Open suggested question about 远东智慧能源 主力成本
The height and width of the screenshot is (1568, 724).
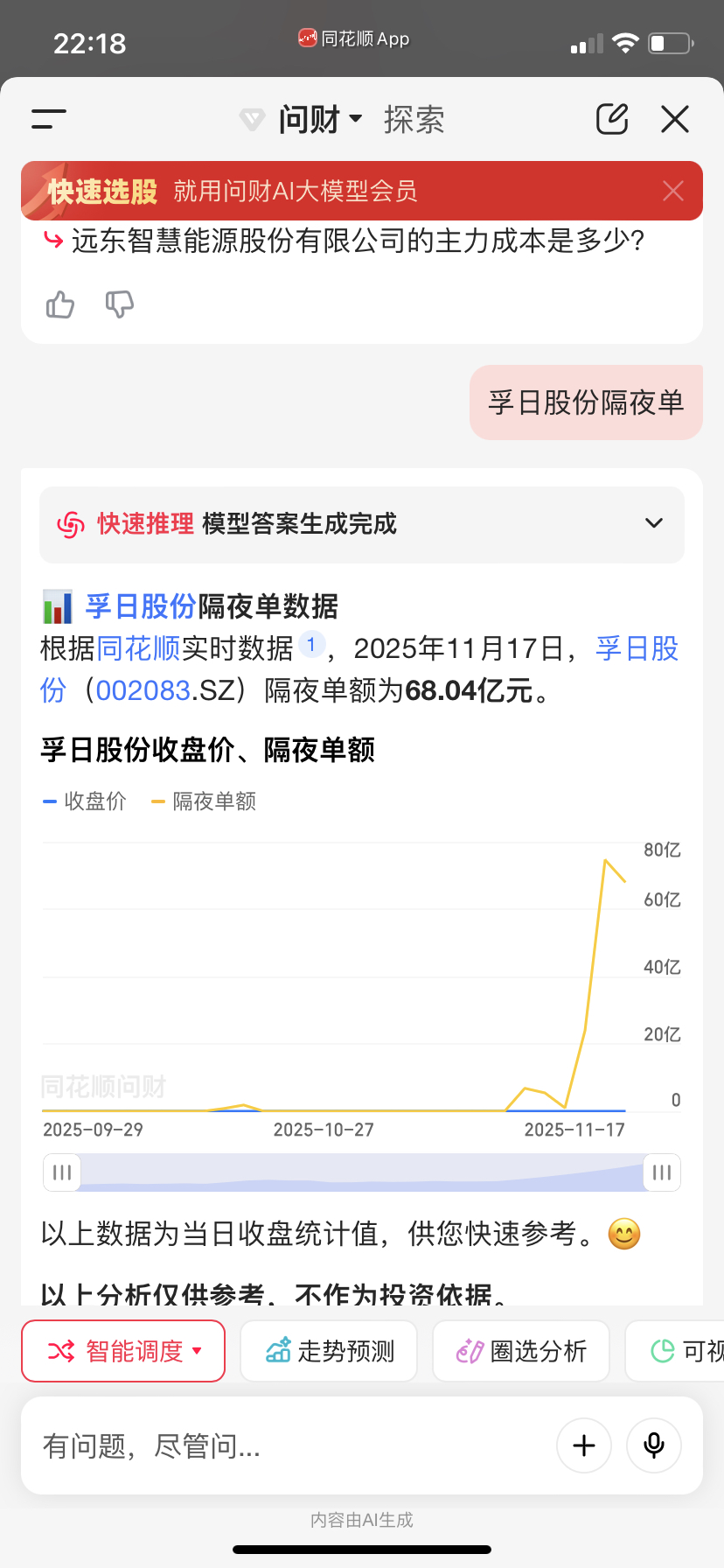click(345, 240)
